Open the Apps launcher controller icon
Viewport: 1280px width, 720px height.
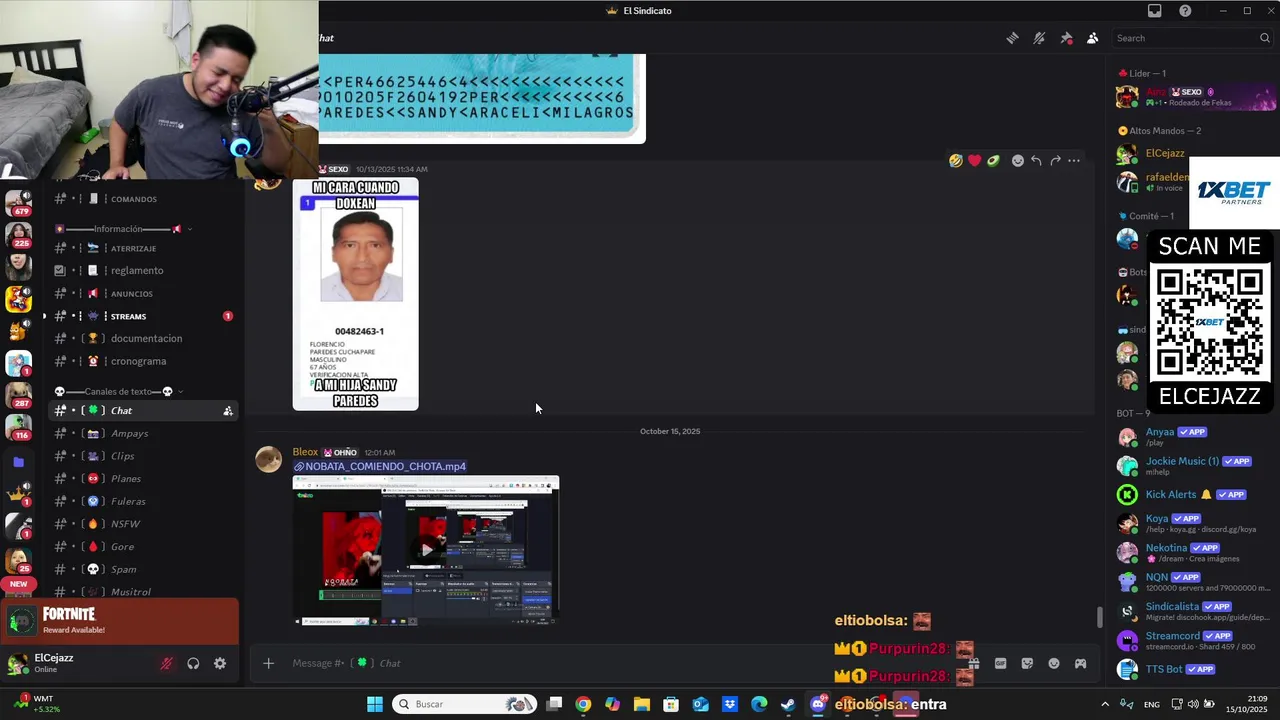1080,663
